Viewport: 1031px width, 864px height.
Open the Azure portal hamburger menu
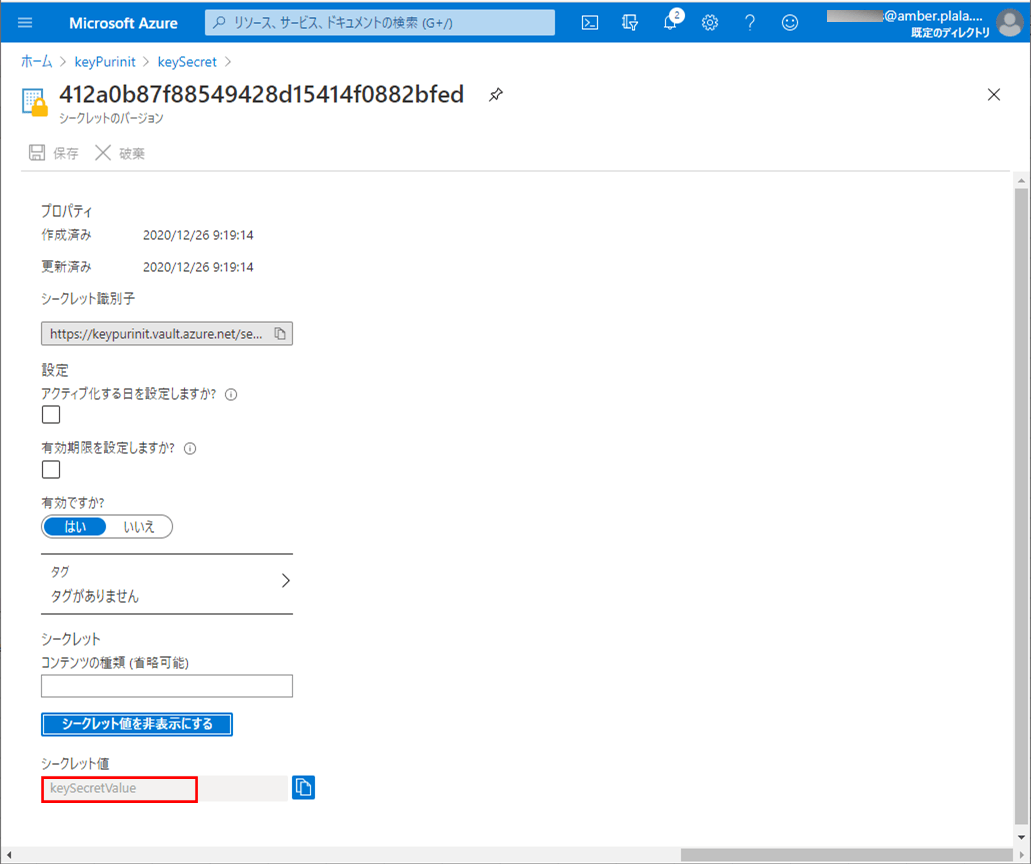[25, 23]
